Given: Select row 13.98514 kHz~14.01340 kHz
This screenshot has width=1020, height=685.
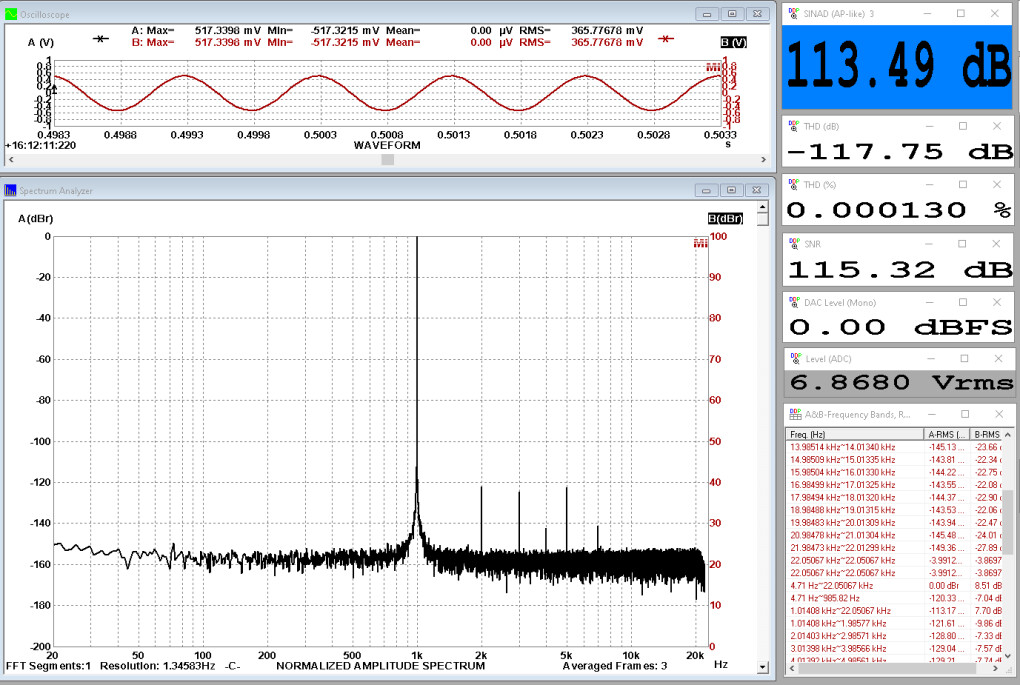Looking at the screenshot, I should pos(894,447).
